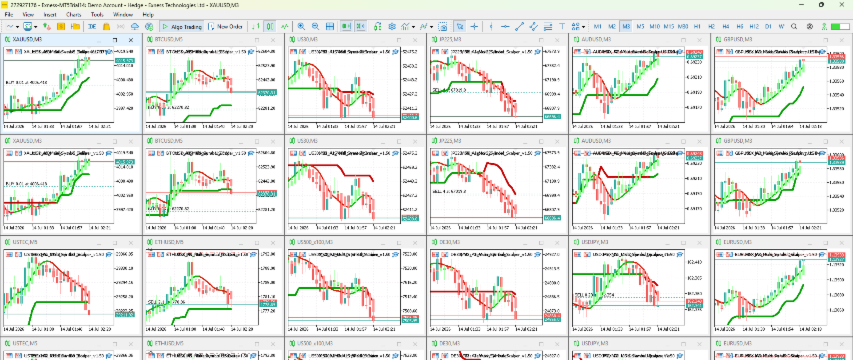
Task: Zoom in on the chart
Action: (x=301, y=26)
